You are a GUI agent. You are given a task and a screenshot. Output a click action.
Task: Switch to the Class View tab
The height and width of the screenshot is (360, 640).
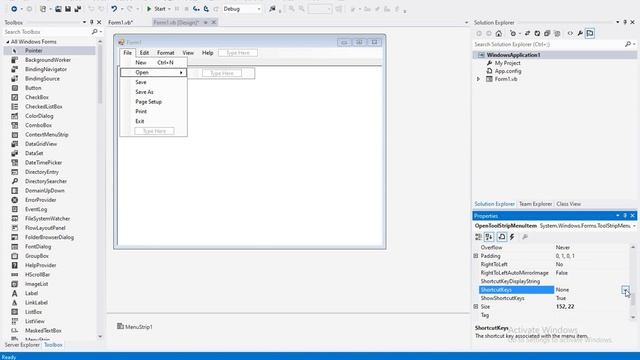tap(568, 204)
